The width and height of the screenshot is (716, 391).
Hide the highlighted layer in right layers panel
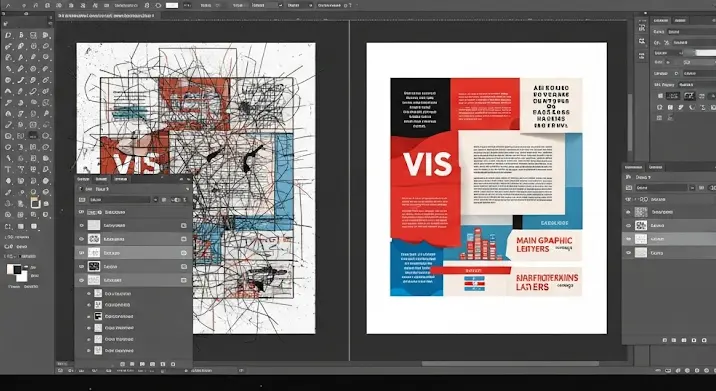pos(628,239)
